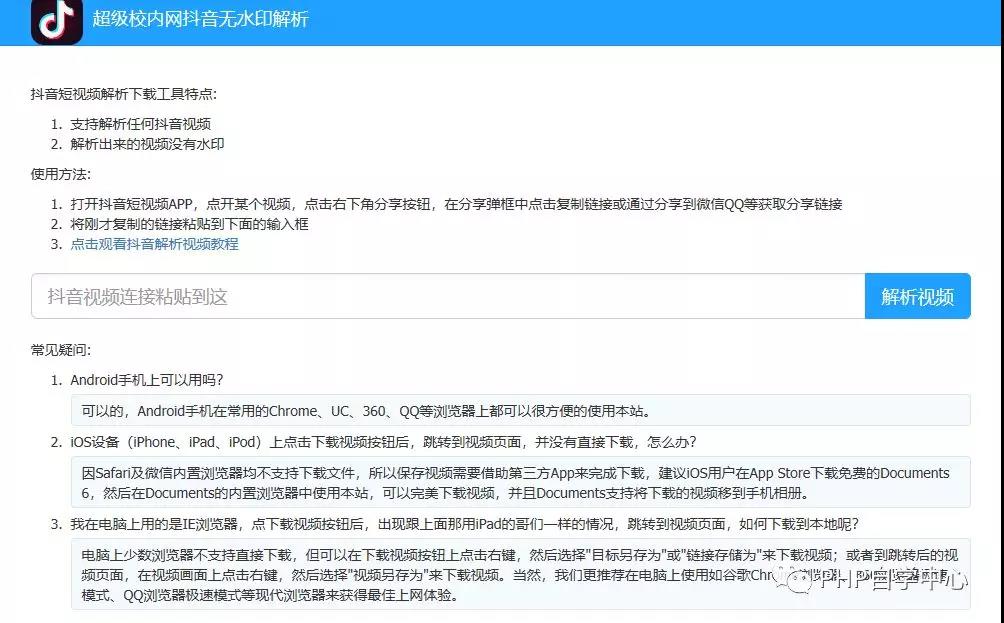The image size is (1004, 623).
Task: Open the 点击观看抖音解析视频教程 link
Action: point(154,244)
